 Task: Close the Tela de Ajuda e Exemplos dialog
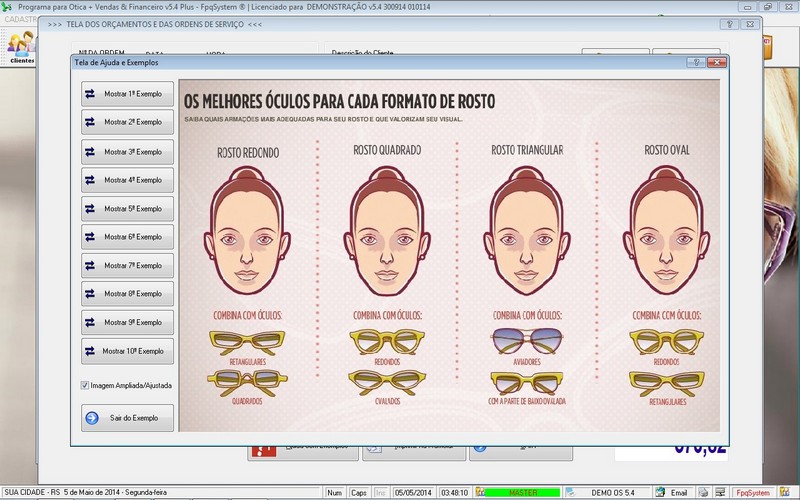pos(715,63)
